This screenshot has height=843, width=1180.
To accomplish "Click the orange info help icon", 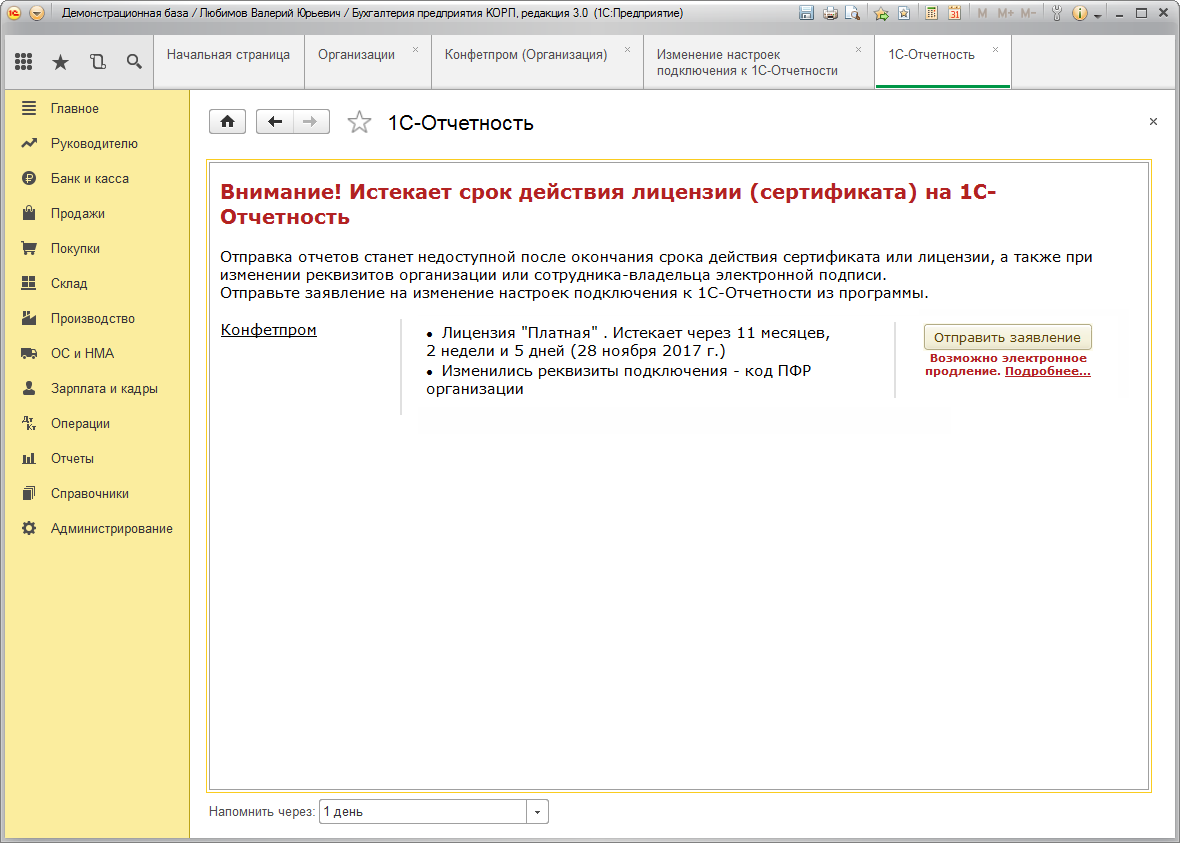I will coord(1079,14).
